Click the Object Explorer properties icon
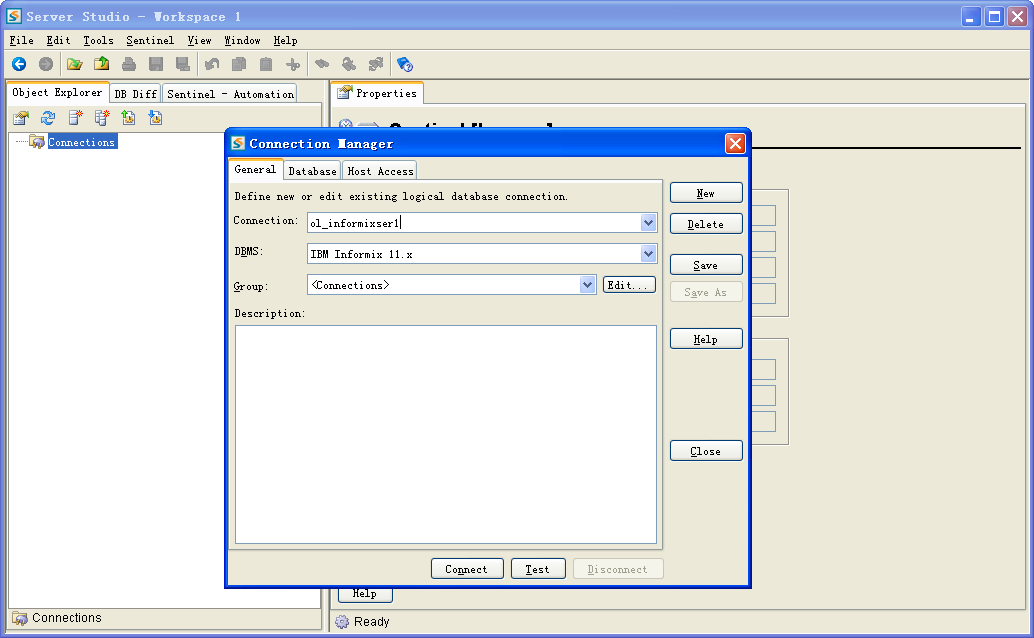Image resolution: width=1034 pixels, height=638 pixels. click(21, 117)
